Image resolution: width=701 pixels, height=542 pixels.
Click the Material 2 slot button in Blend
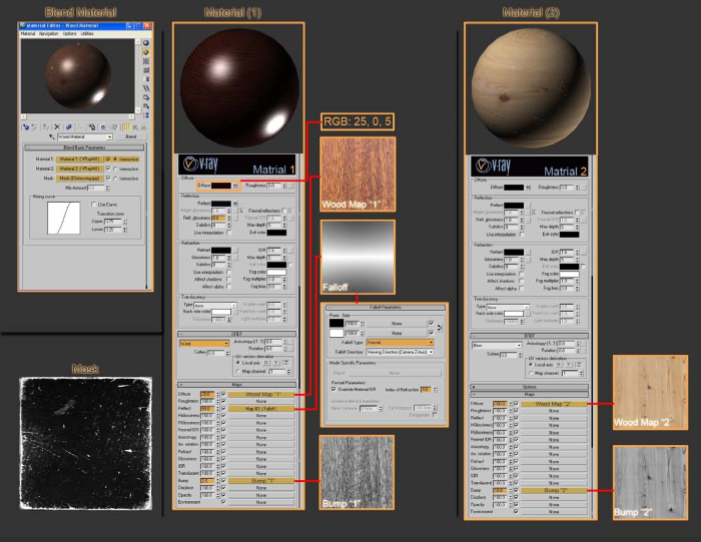pyautogui.click(x=80, y=169)
